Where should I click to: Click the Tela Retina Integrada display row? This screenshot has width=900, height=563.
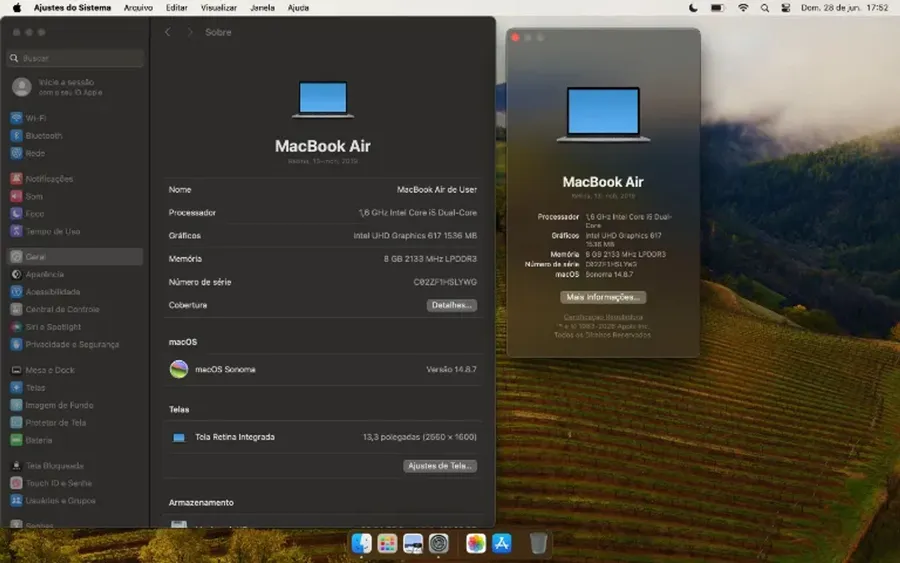tap(323, 437)
